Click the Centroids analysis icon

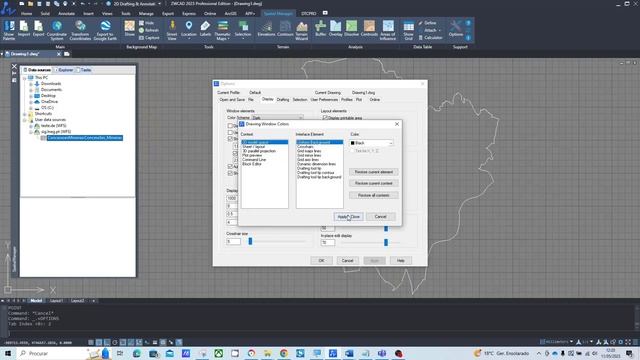(x=369, y=29)
